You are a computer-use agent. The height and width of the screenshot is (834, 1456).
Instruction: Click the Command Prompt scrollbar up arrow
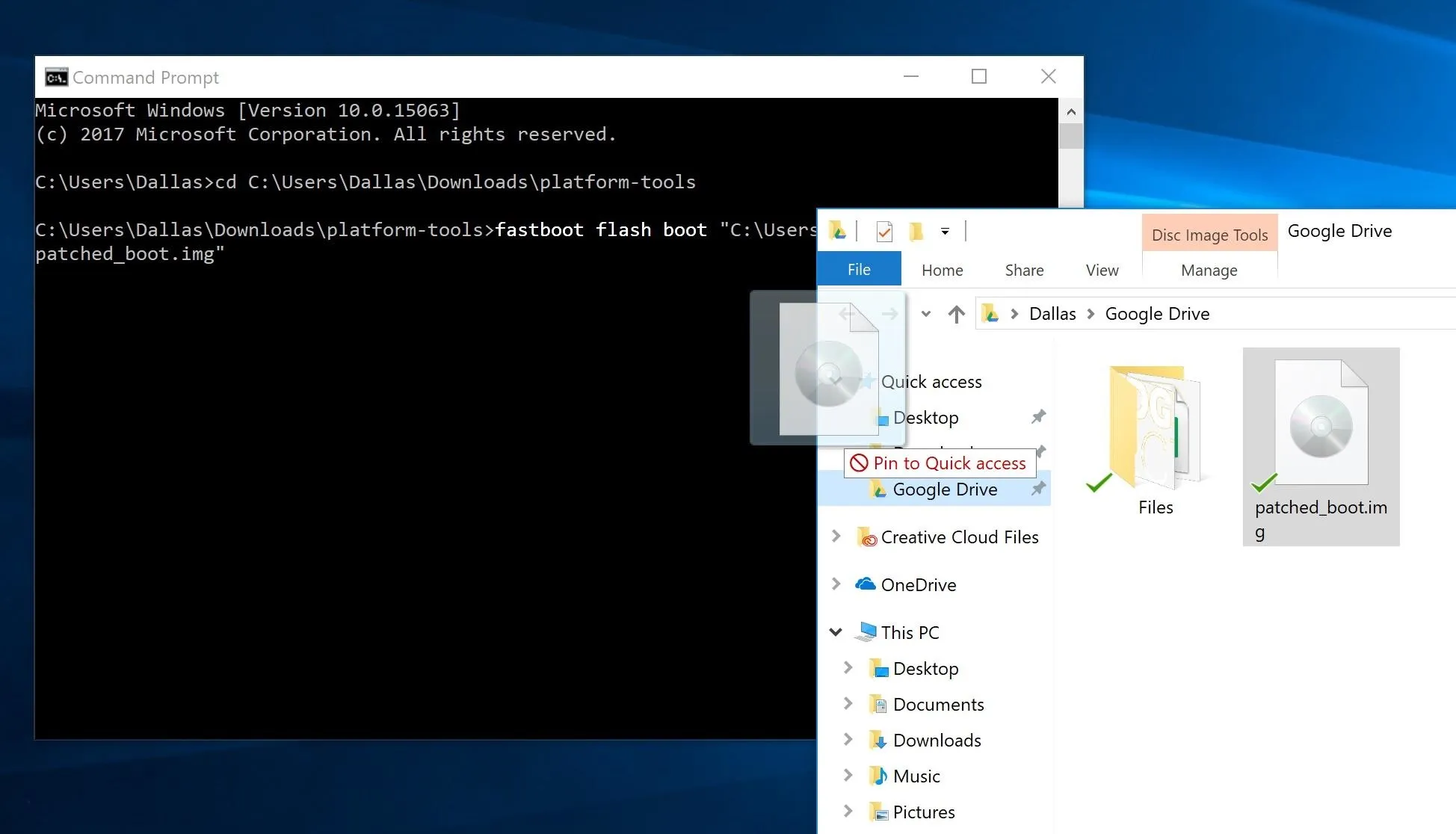pyautogui.click(x=1070, y=111)
